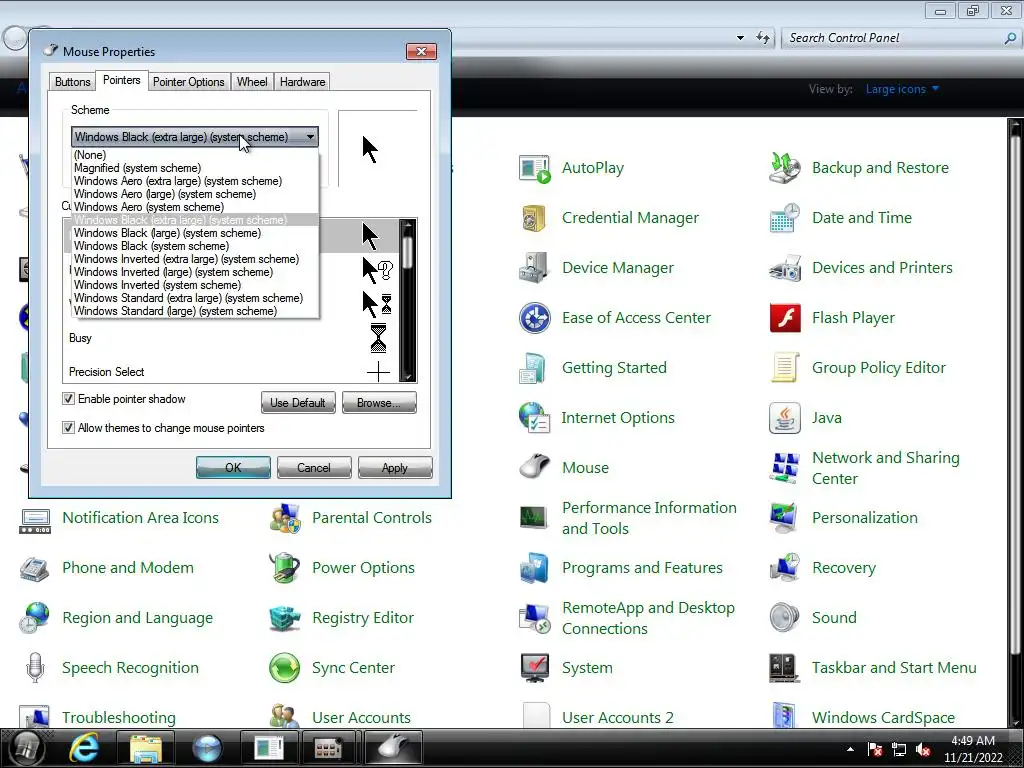The width and height of the screenshot is (1024, 768).
Task: Open the Power Options icon
Action: click(284, 568)
